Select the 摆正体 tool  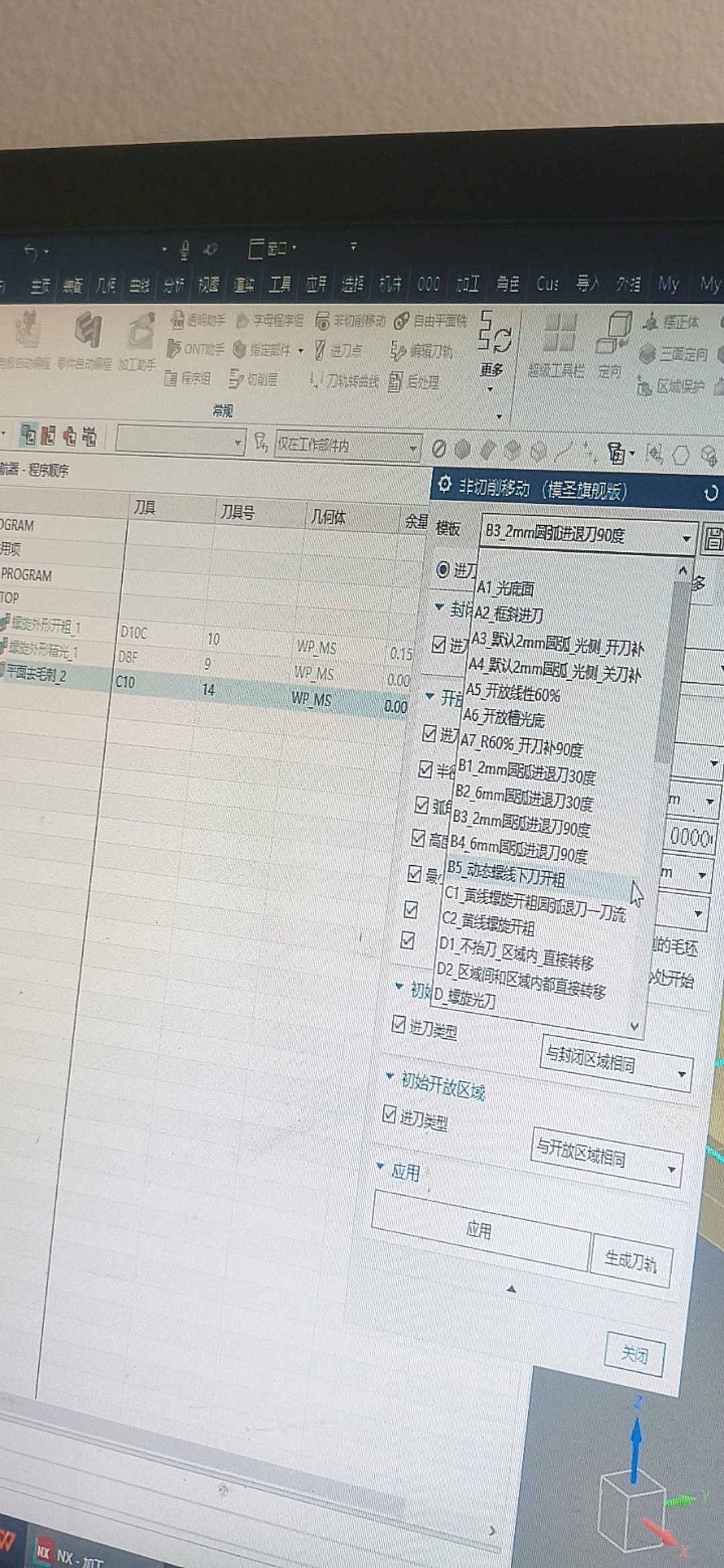[x=671, y=323]
